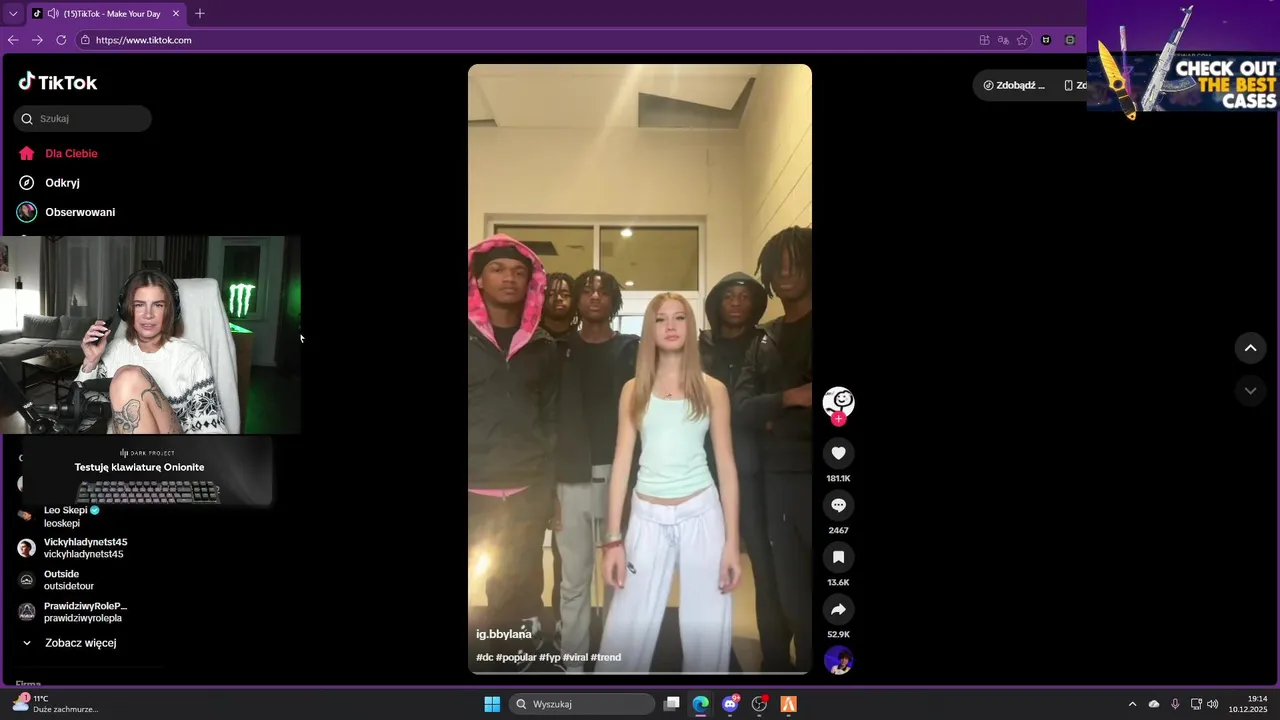Click the streamer webcam overlay
The width and height of the screenshot is (1280, 720).
(150, 335)
